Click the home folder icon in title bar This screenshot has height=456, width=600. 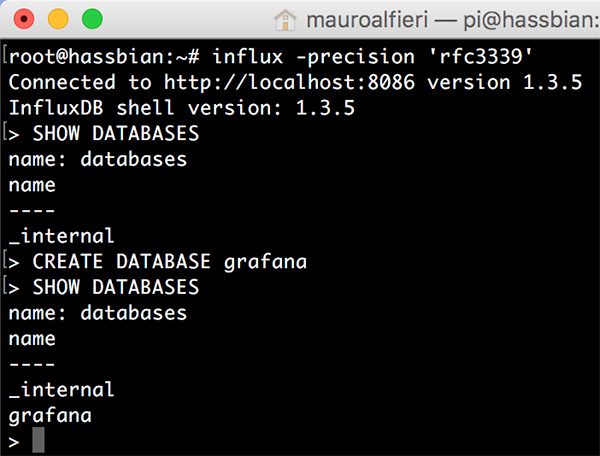point(286,18)
